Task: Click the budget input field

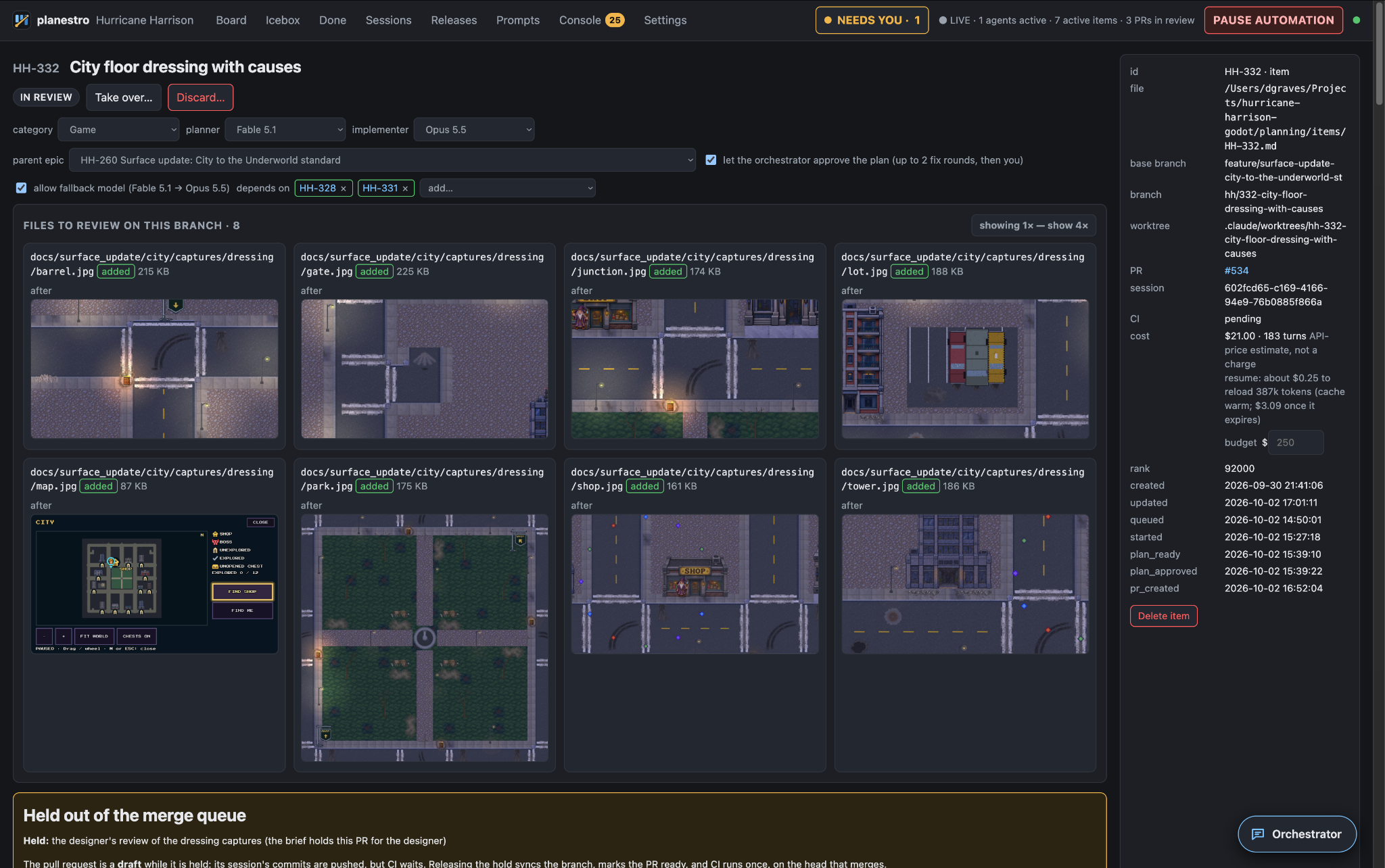Action: point(1295,443)
